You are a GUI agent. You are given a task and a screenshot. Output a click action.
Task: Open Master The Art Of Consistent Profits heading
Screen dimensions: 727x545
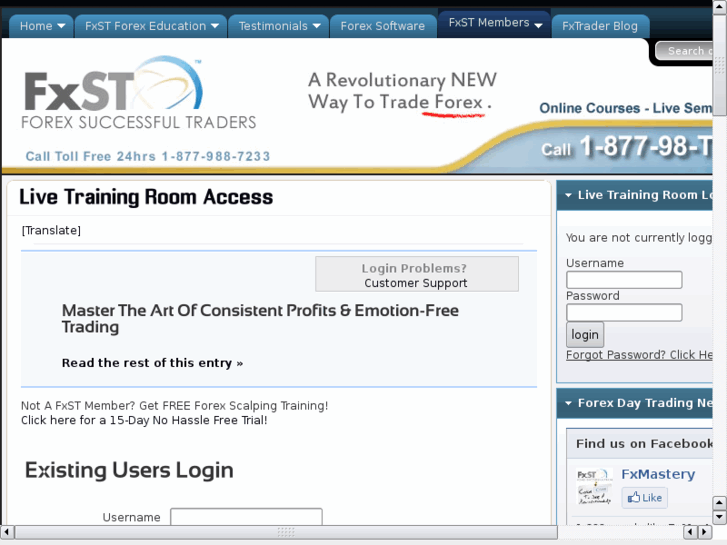(x=260, y=319)
